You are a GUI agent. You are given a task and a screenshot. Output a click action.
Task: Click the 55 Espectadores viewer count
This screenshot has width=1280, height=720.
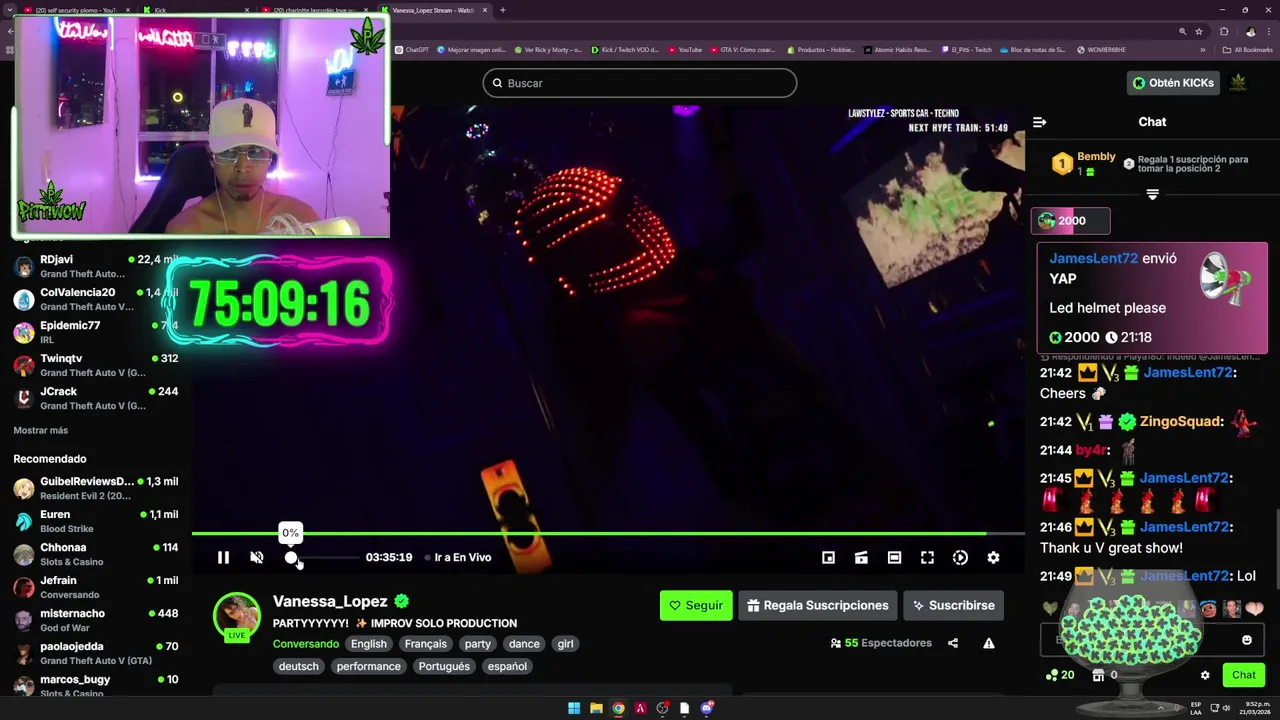(881, 644)
